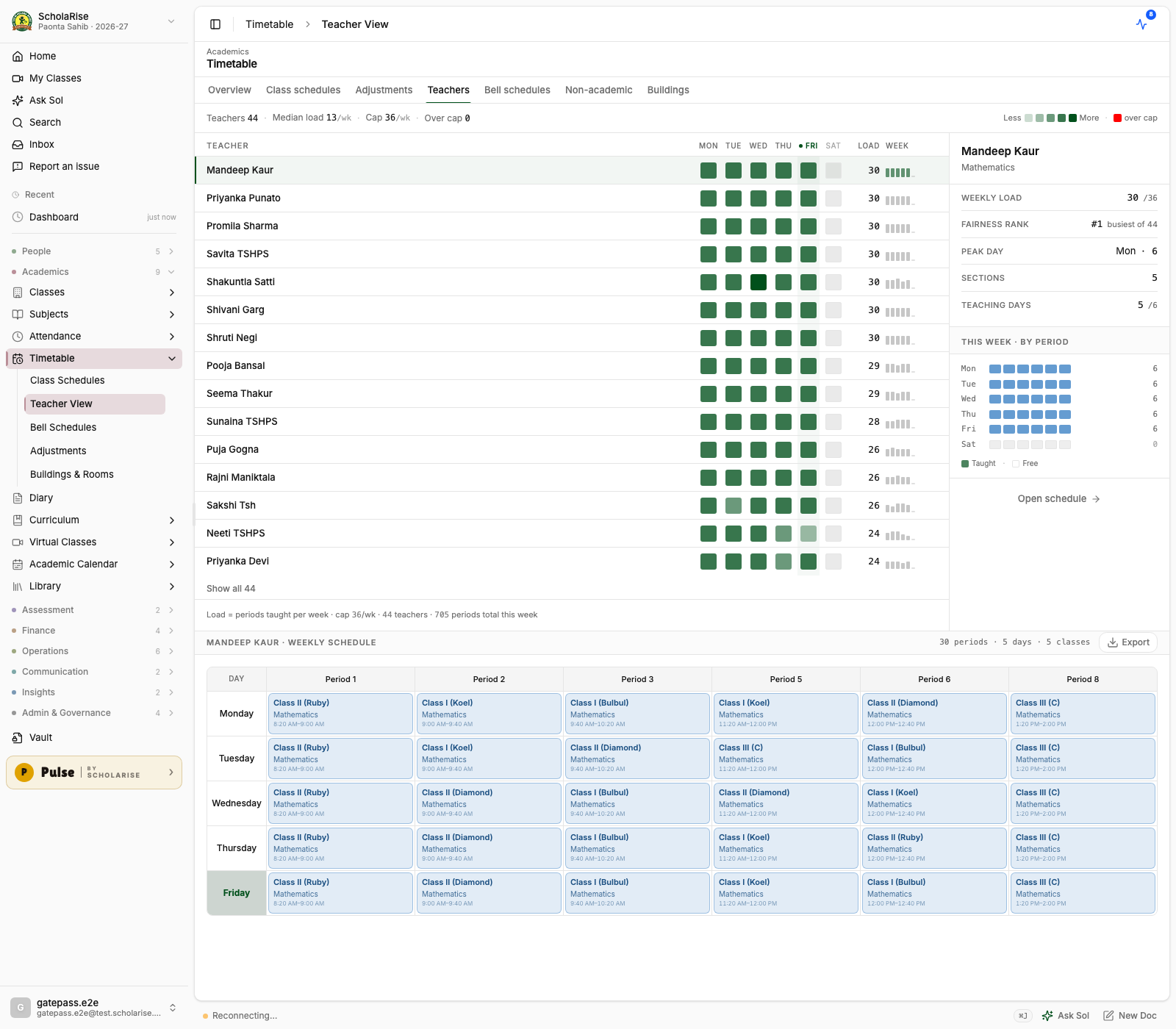Screen dimensions: 1176x1029
Task: Open Pulse by ScholaRise banner
Action: 94,772
